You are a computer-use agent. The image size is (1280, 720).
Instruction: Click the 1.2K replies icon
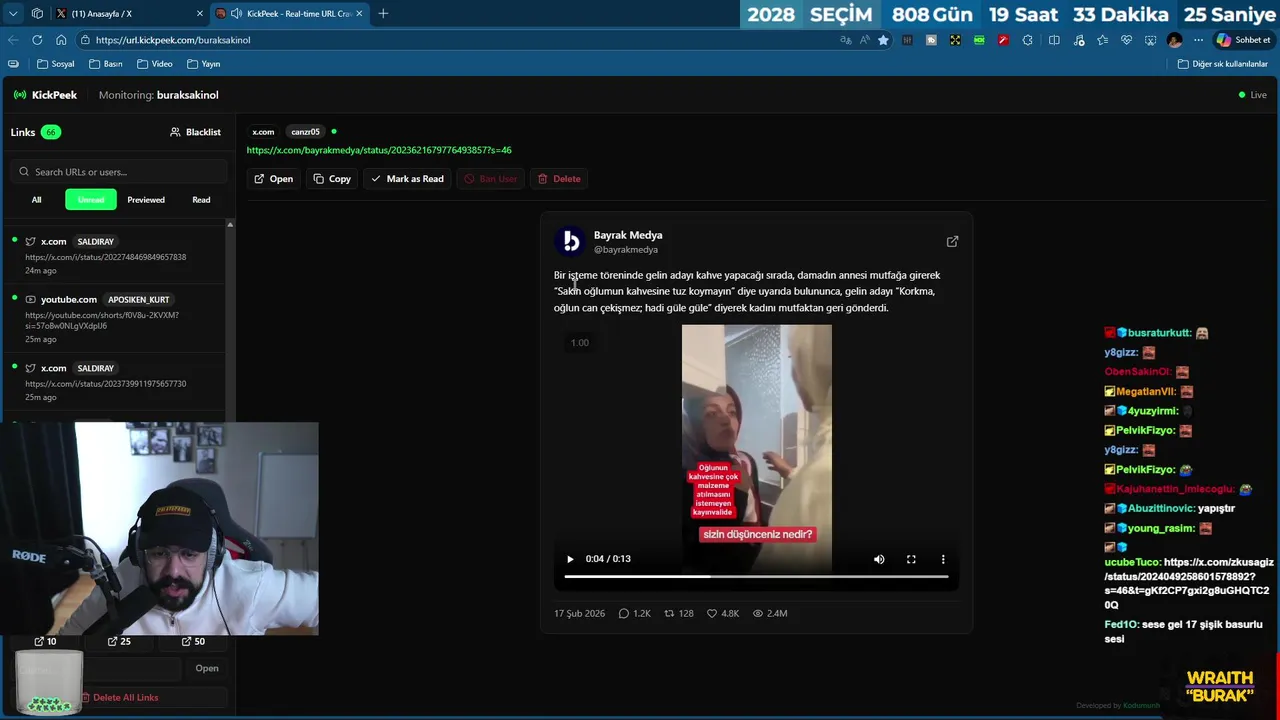click(x=624, y=613)
